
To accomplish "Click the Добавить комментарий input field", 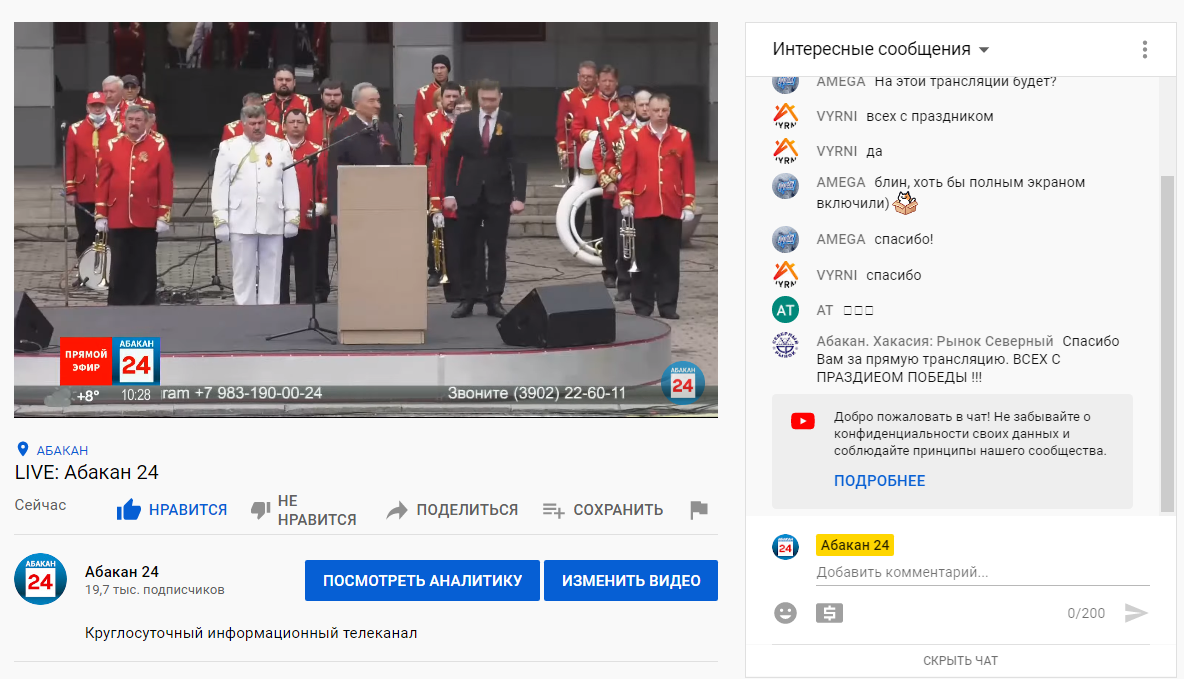I will coord(982,573).
